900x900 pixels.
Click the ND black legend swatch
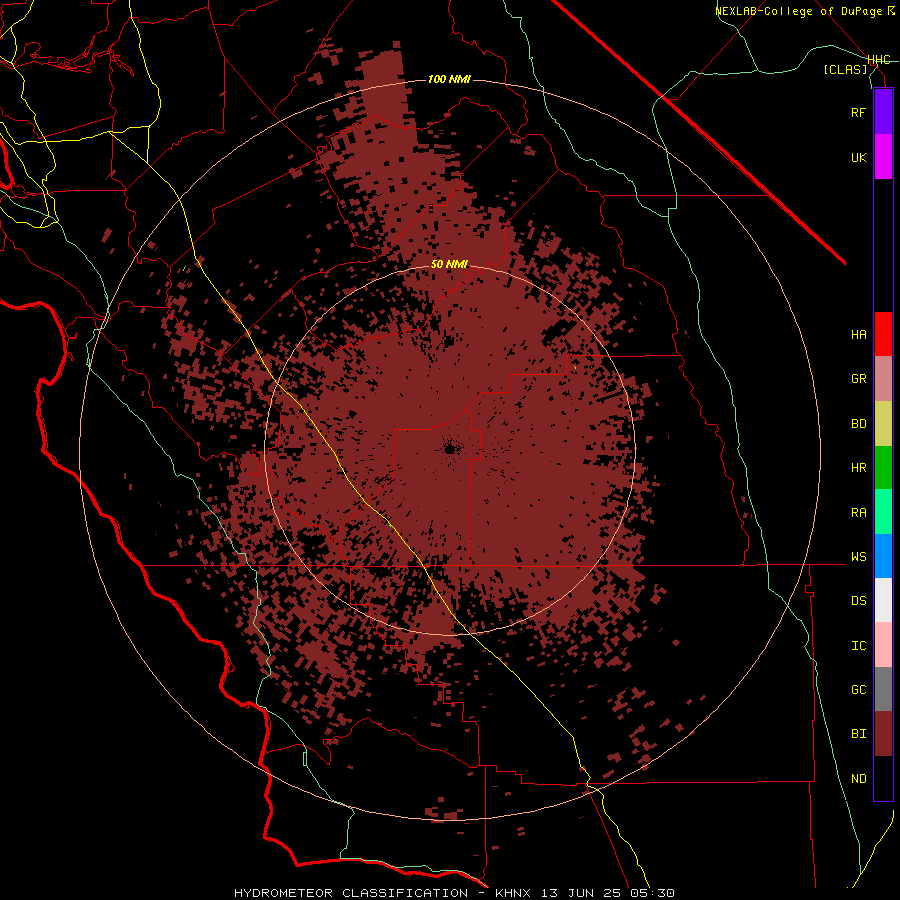click(883, 778)
